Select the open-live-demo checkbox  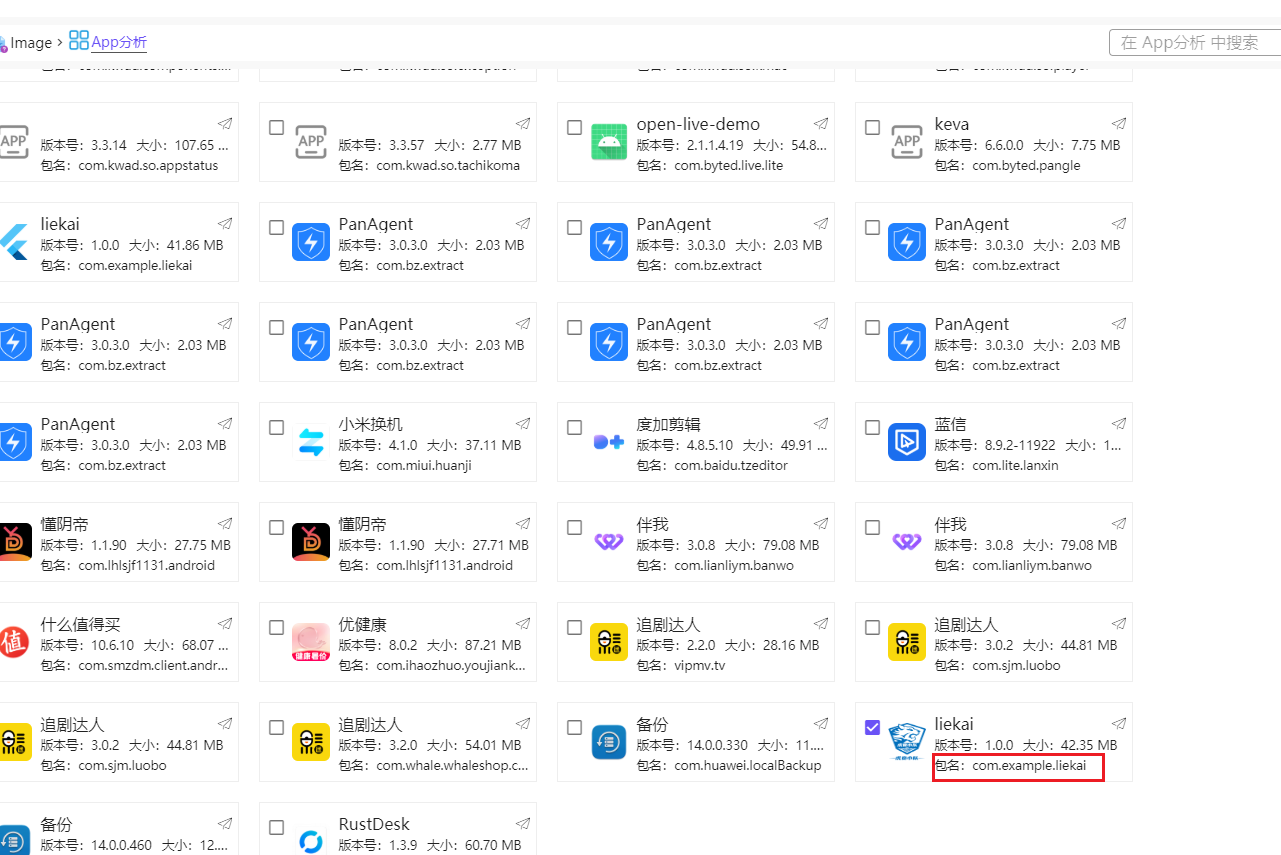click(x=575, y=128)
